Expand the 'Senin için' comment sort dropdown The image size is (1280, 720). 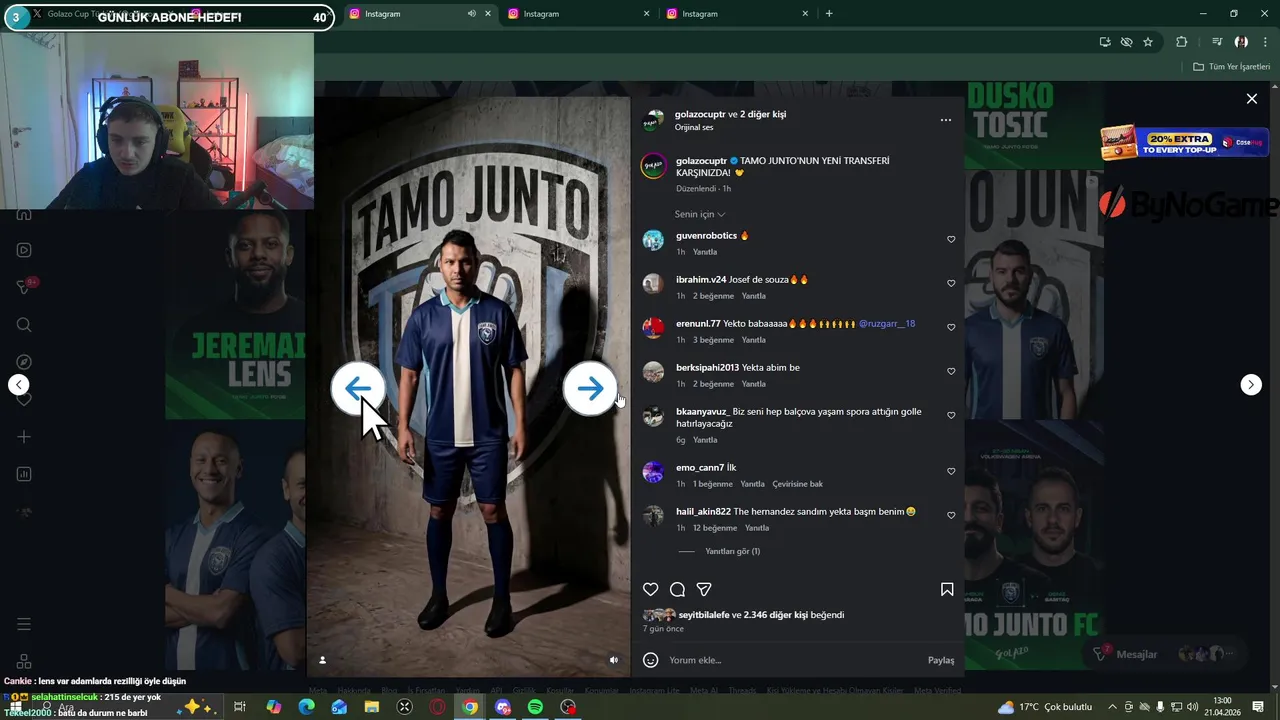pos(700,214)
